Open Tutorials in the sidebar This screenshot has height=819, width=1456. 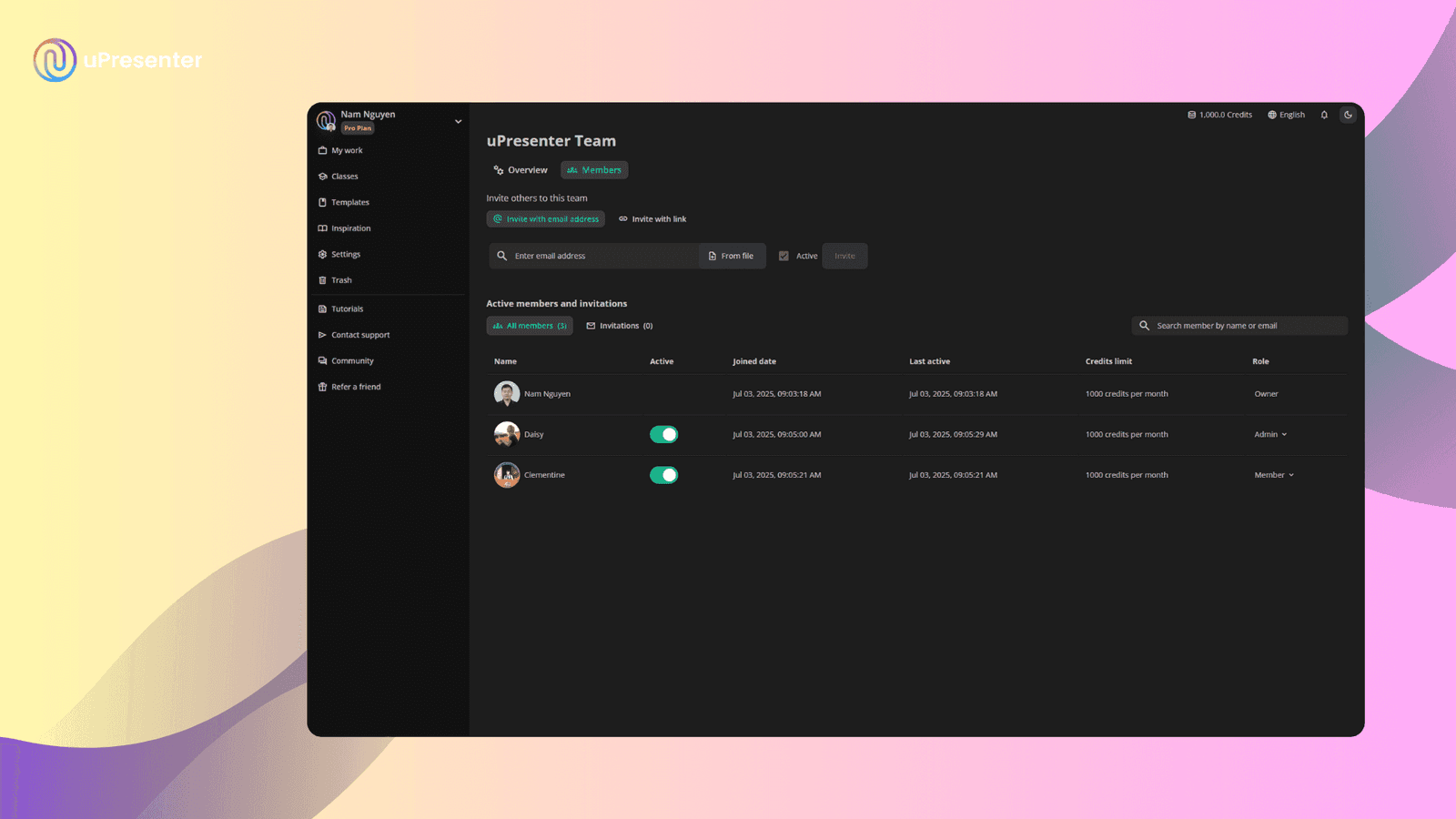pyautogui.click(x=340, y=308)
